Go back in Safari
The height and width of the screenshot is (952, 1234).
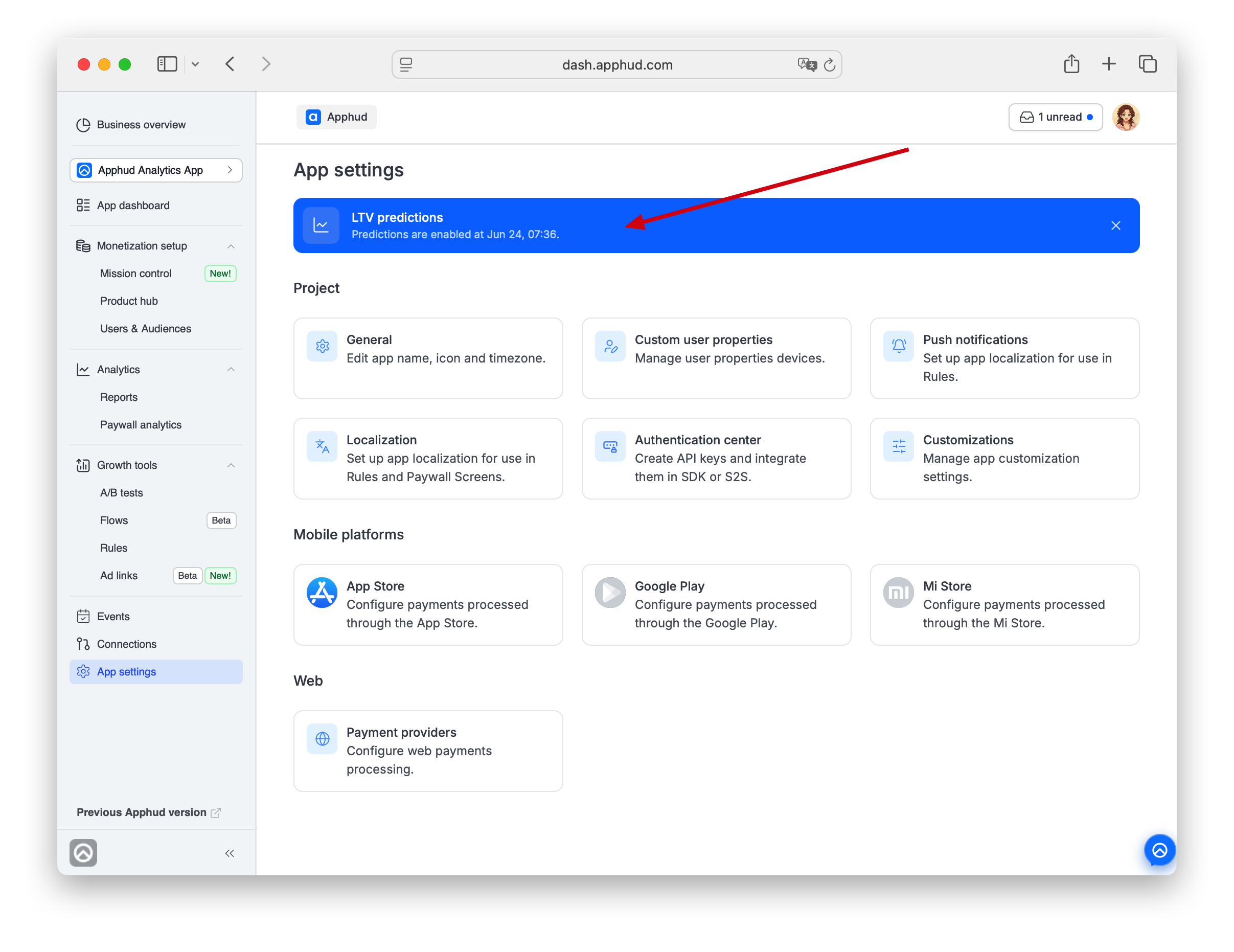[x=230, y=64]
